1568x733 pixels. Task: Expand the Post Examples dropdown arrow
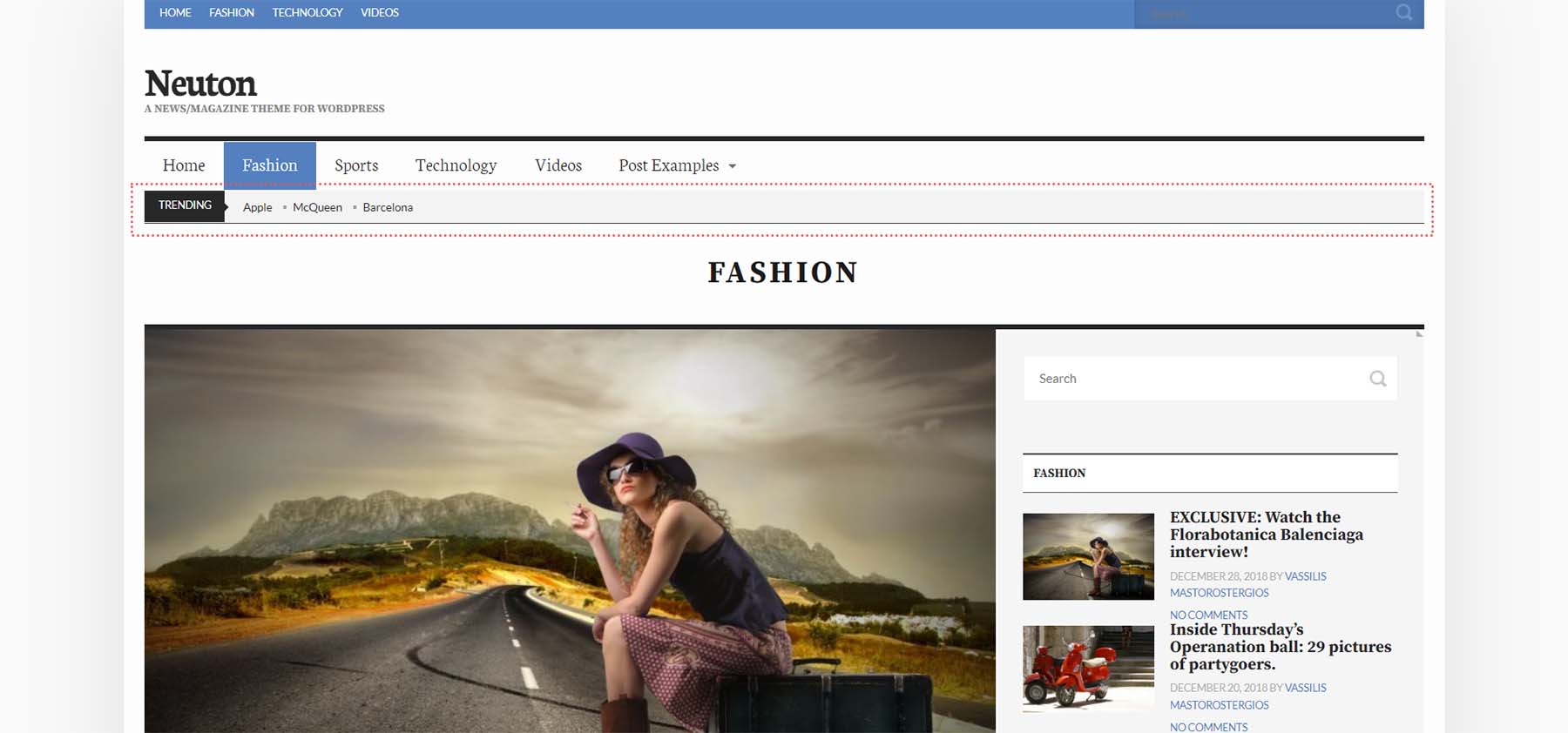pyautogui.click(x=732, y=166)
